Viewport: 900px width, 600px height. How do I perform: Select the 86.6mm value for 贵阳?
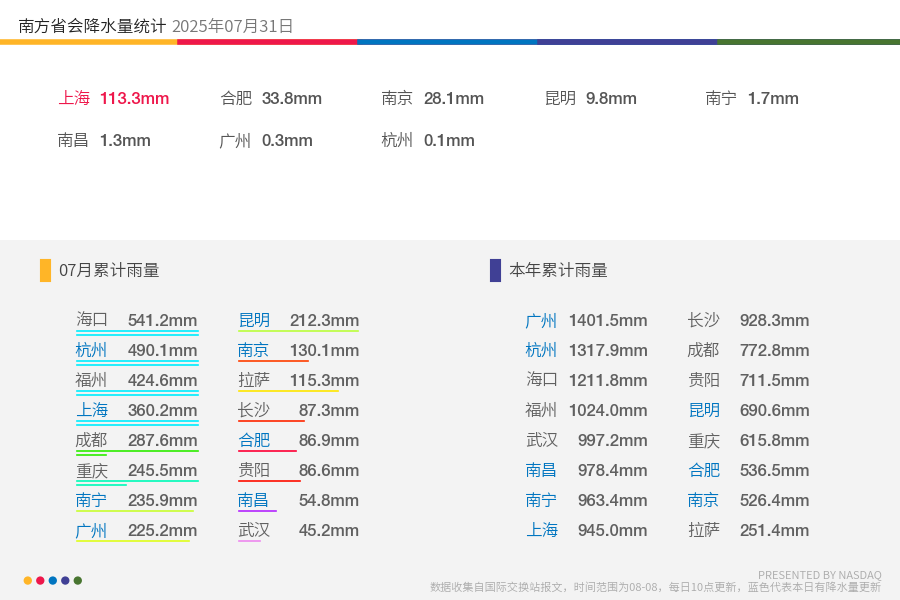tap(329, 470)
